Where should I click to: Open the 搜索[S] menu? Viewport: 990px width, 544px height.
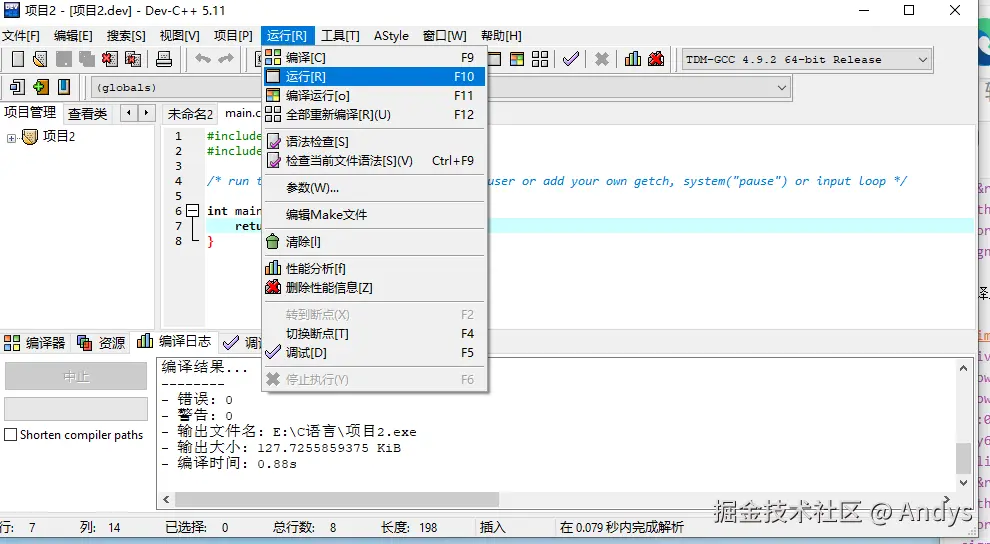tap(126, 36)
